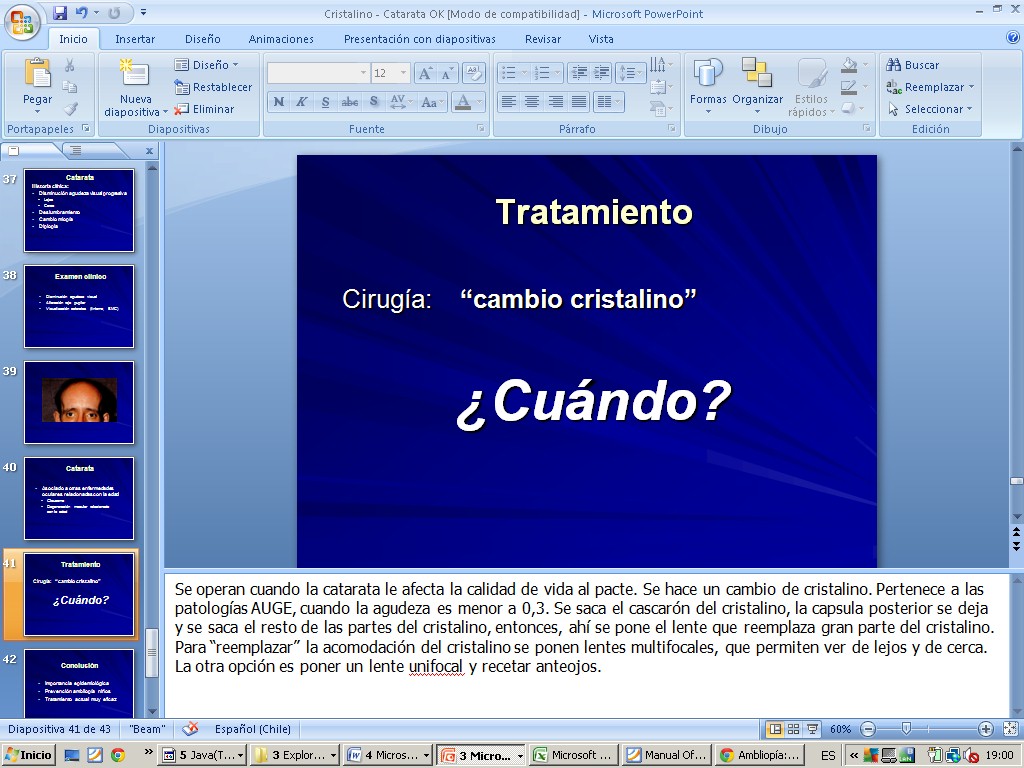Click the Guardar icon in quick access
Viewport: 1024px width, 768px height.
60,13
